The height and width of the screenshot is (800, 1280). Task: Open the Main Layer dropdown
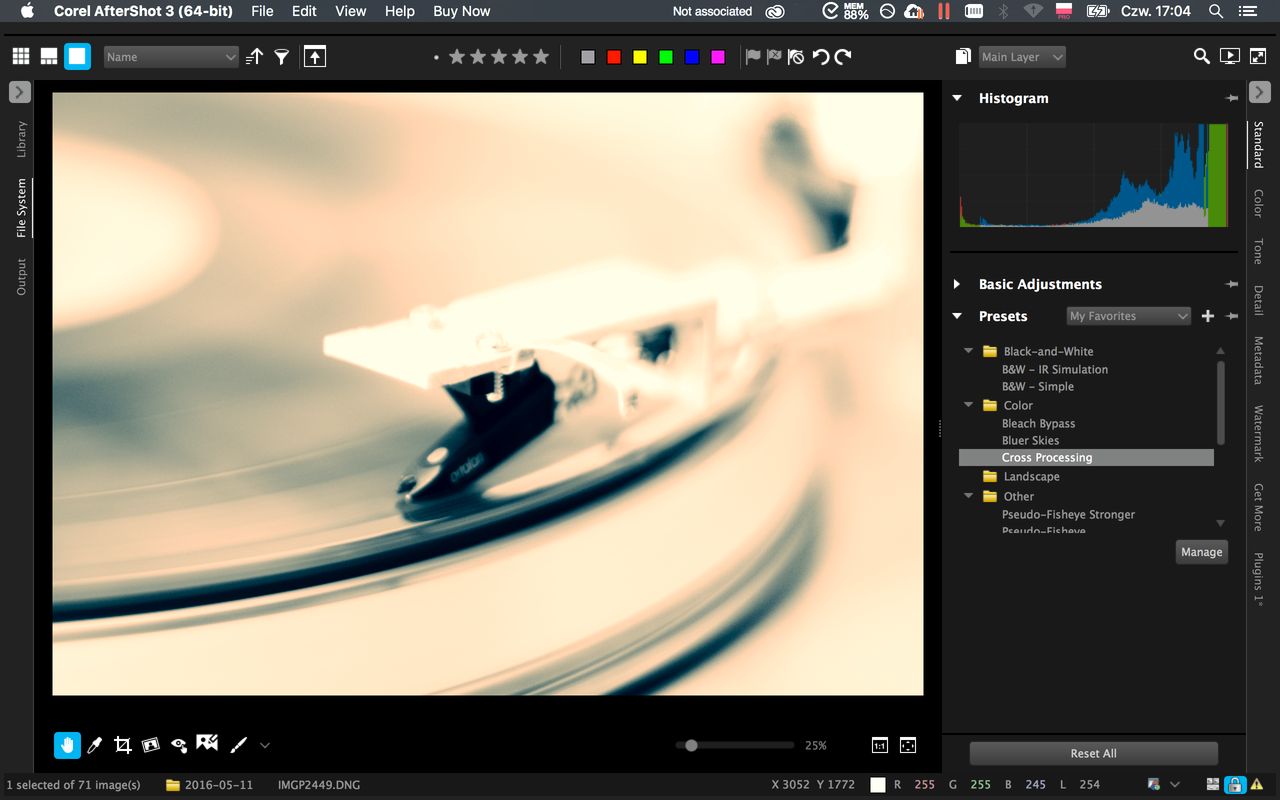click(x=1021, y=57)
